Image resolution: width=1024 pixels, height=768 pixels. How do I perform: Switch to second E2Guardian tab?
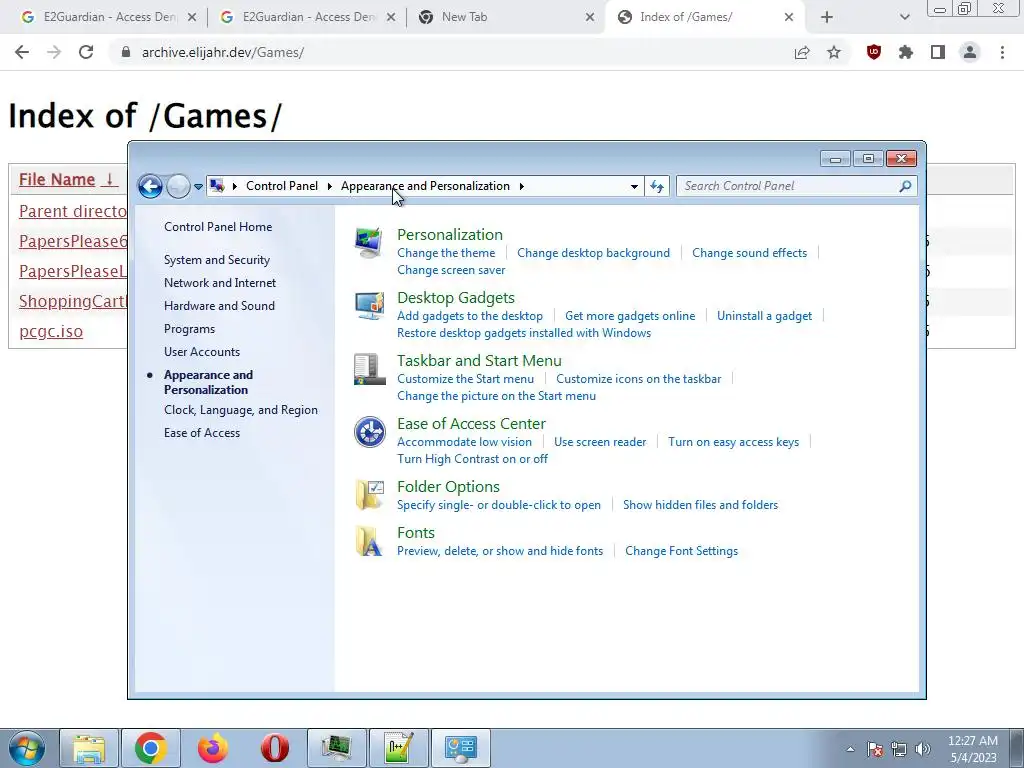(x=307, y=17)
